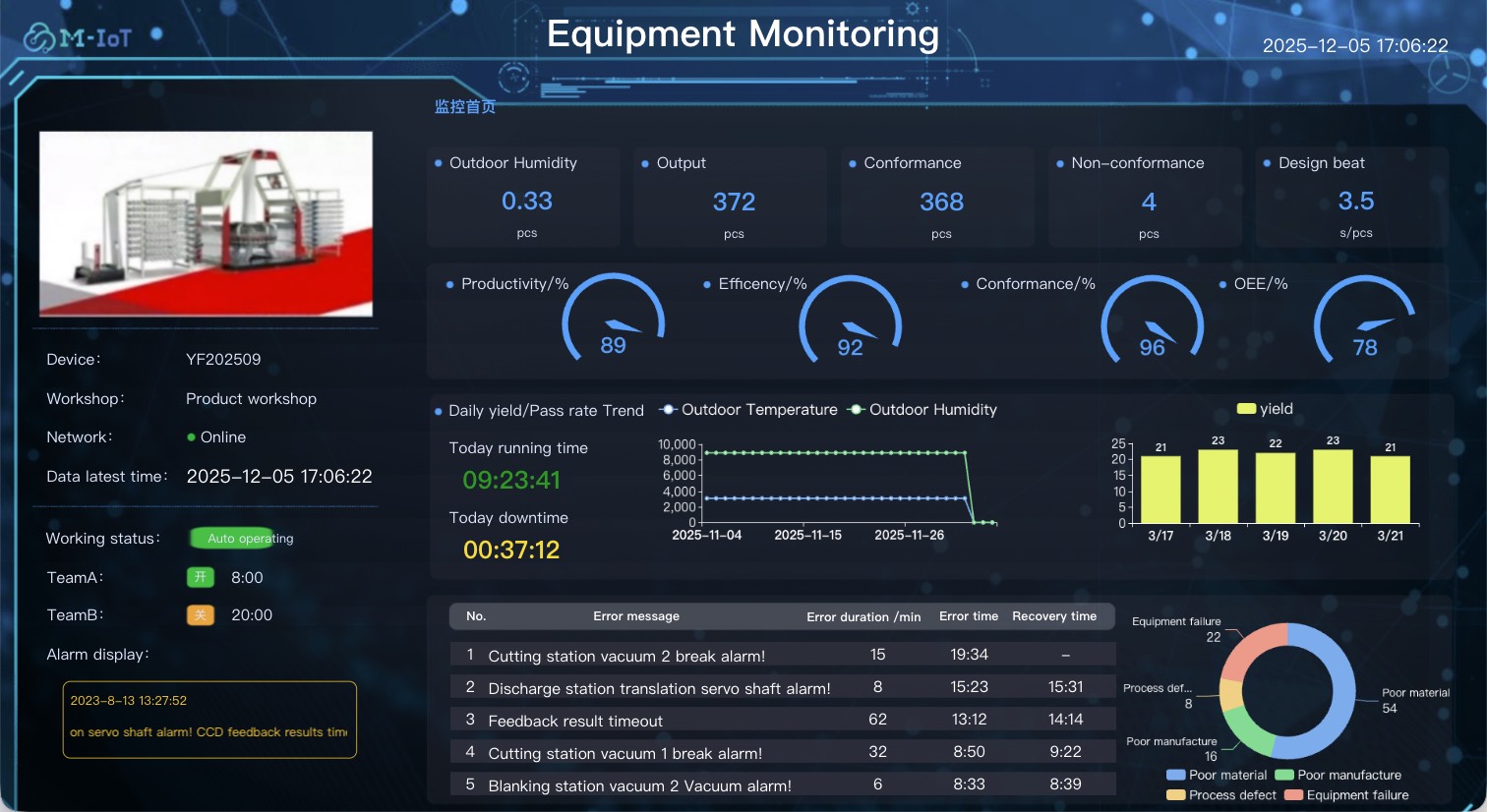Click the blue indicator icon on Outdoor Humidity card
1487x812 pixels.
tap(436, 162)
